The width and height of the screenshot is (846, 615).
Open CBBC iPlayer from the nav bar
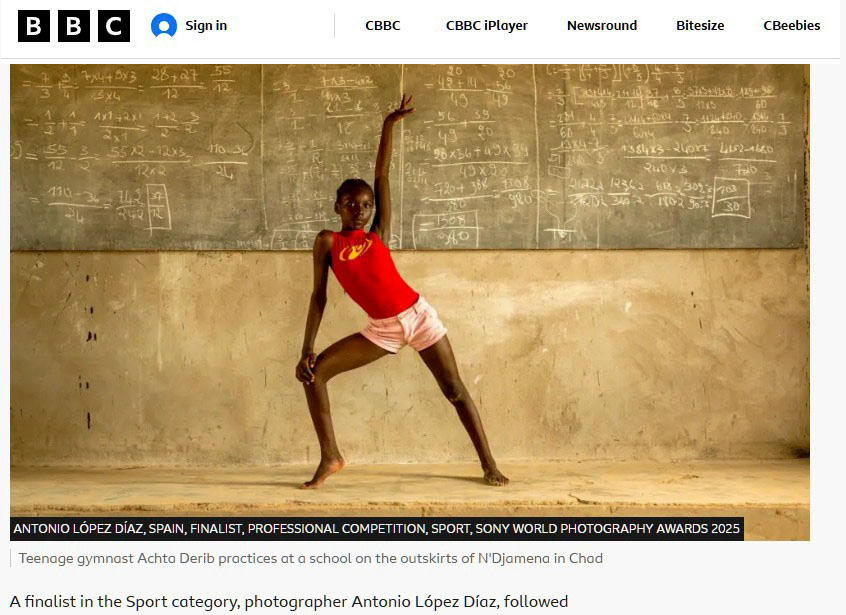pos(487,25)
